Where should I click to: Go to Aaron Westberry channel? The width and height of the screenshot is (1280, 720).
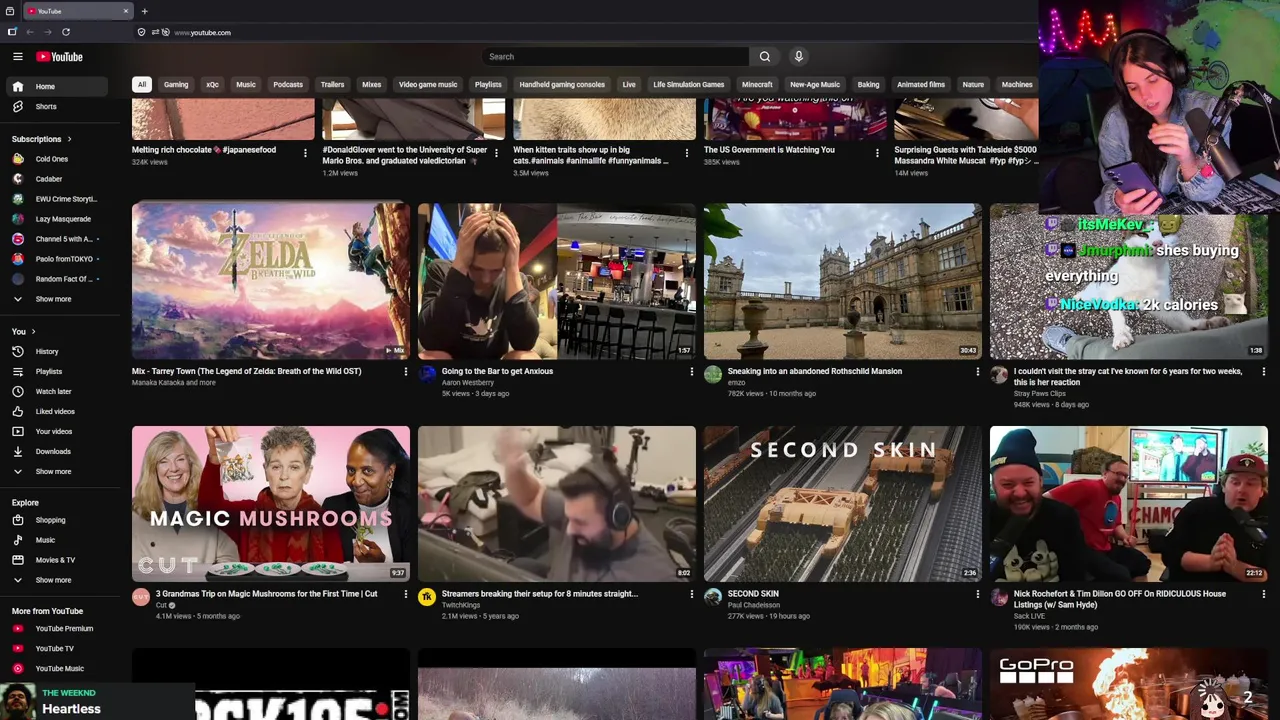click(468, 383)
